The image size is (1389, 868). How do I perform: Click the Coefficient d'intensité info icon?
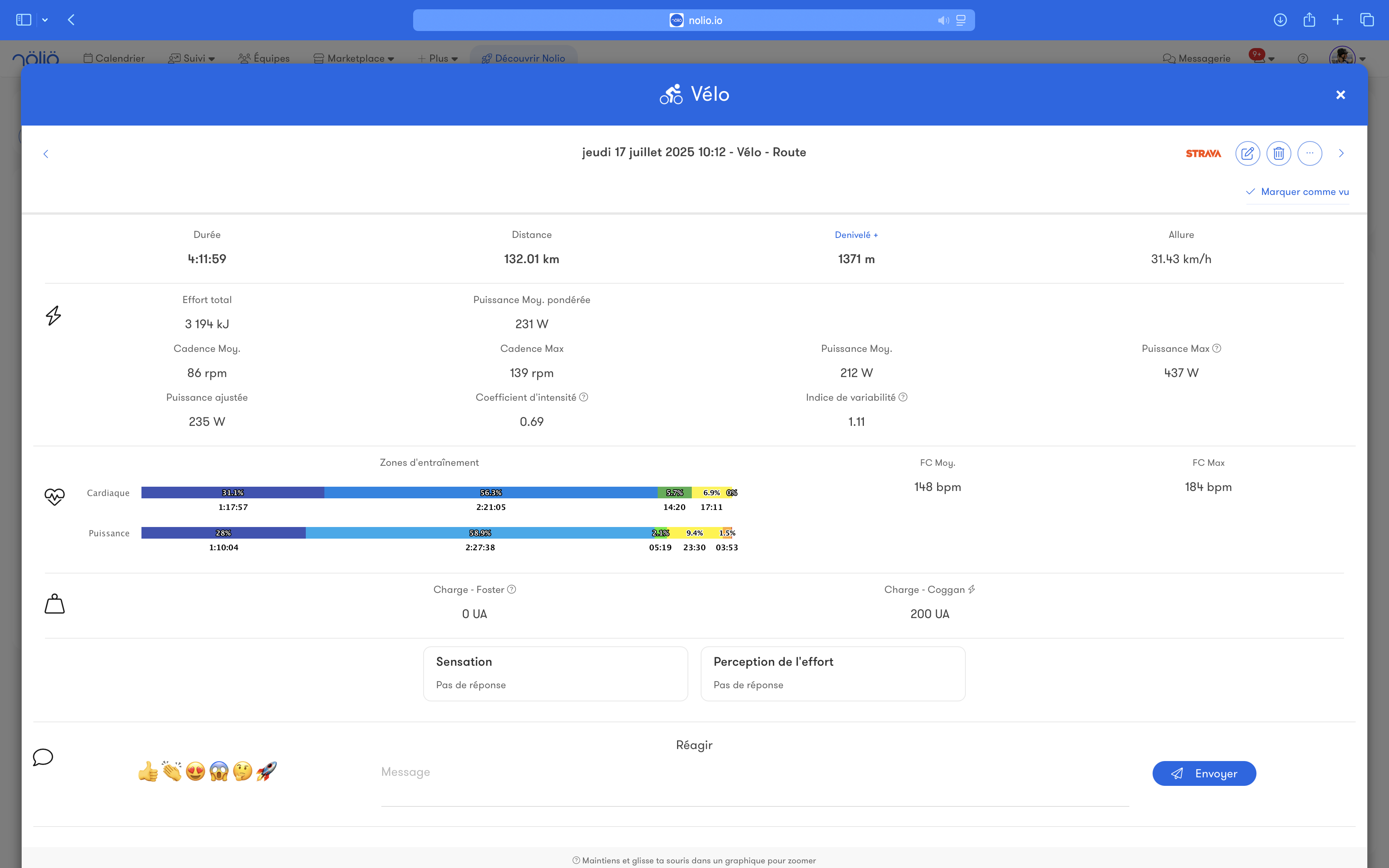584,397
